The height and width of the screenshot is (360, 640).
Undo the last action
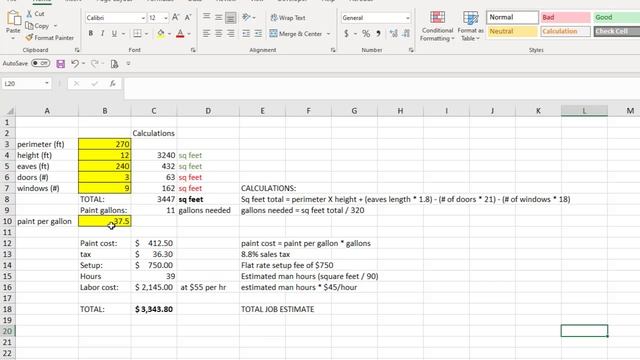tap(75, 64)
